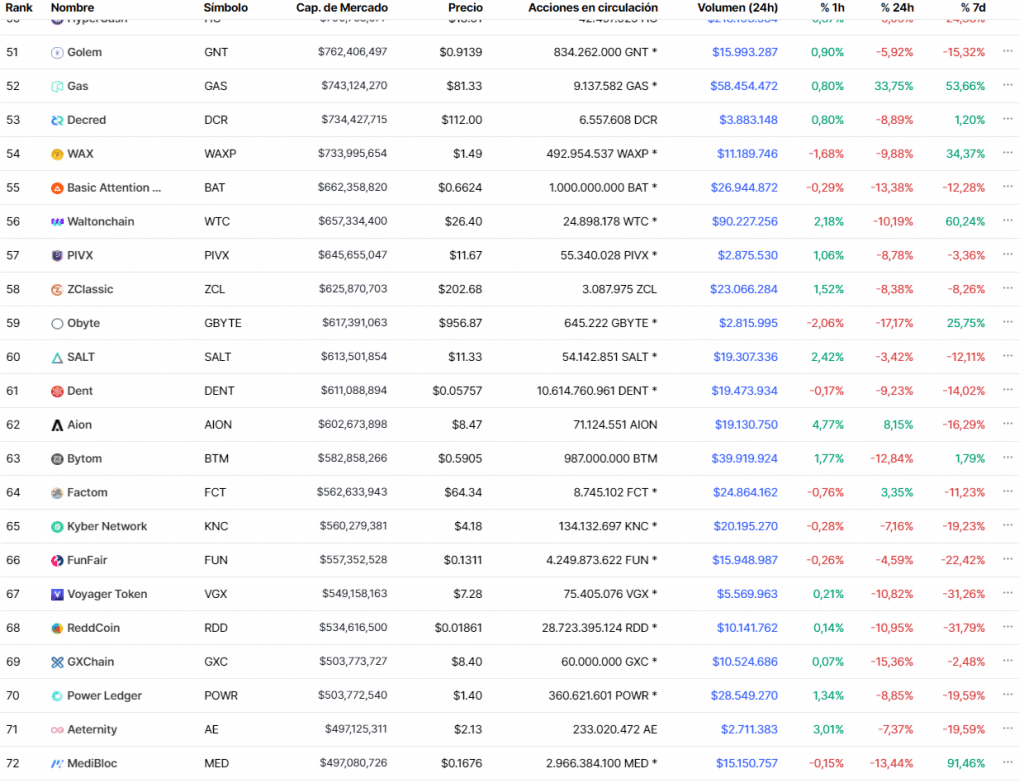This screenshot has width=1024, height=783.
Task: Open the more options menu for Golem row
Action: click(1008, 51)
